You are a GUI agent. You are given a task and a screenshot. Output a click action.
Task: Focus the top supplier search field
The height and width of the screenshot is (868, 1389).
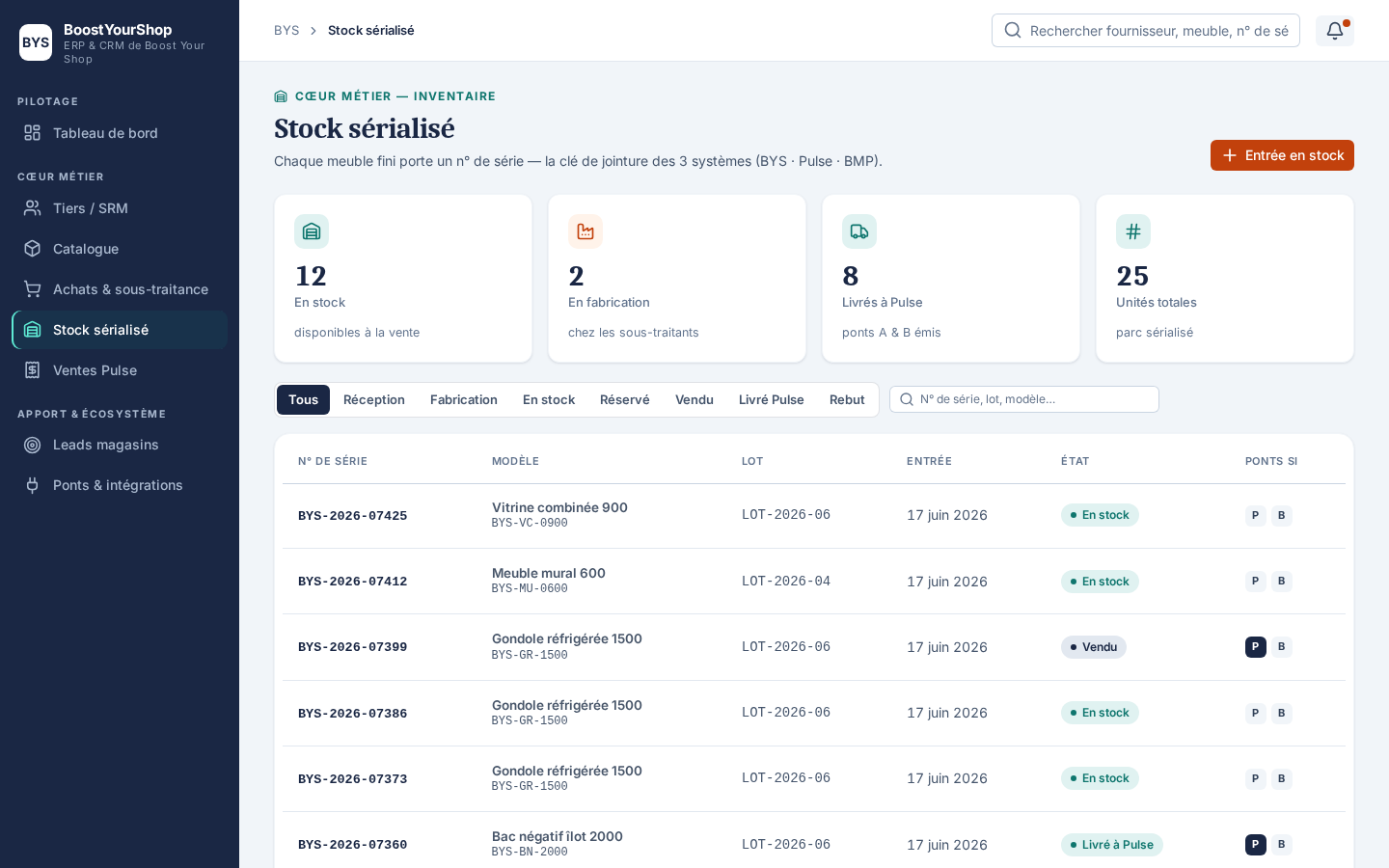(x=1146, y=31)
